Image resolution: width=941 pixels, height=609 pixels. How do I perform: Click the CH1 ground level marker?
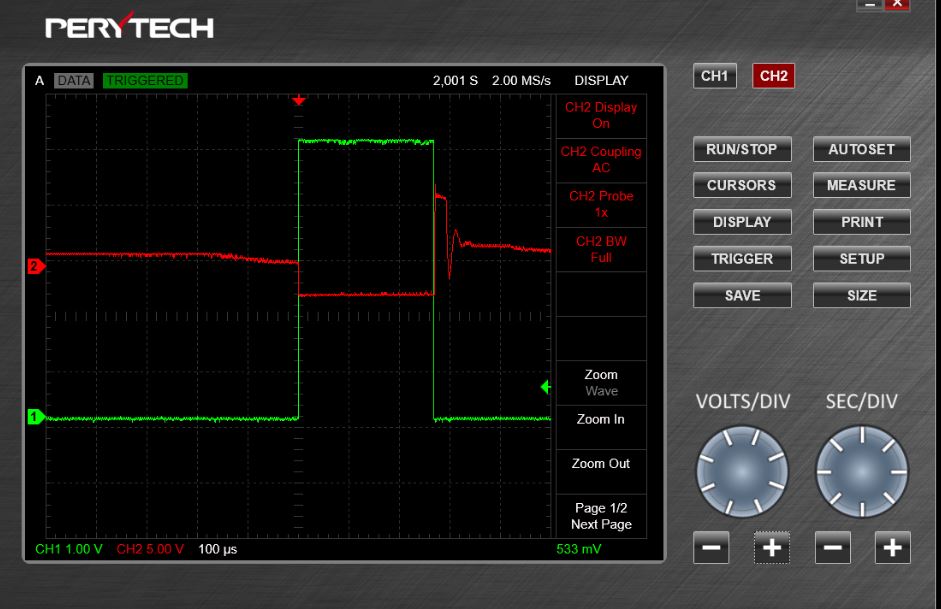click(x=36, y=416)
